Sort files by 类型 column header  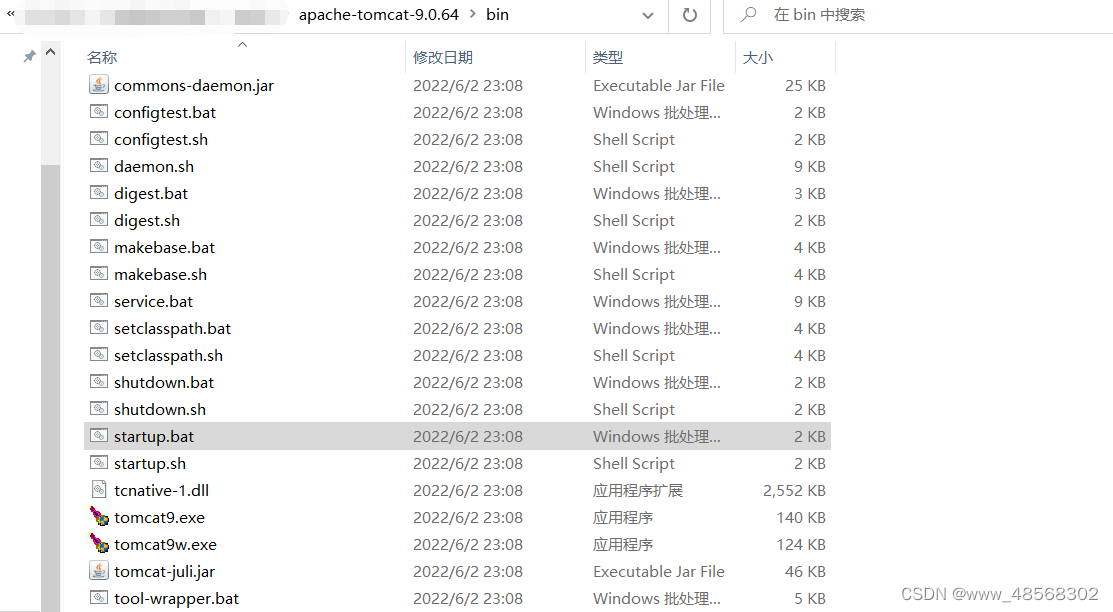tap(608, 57)
